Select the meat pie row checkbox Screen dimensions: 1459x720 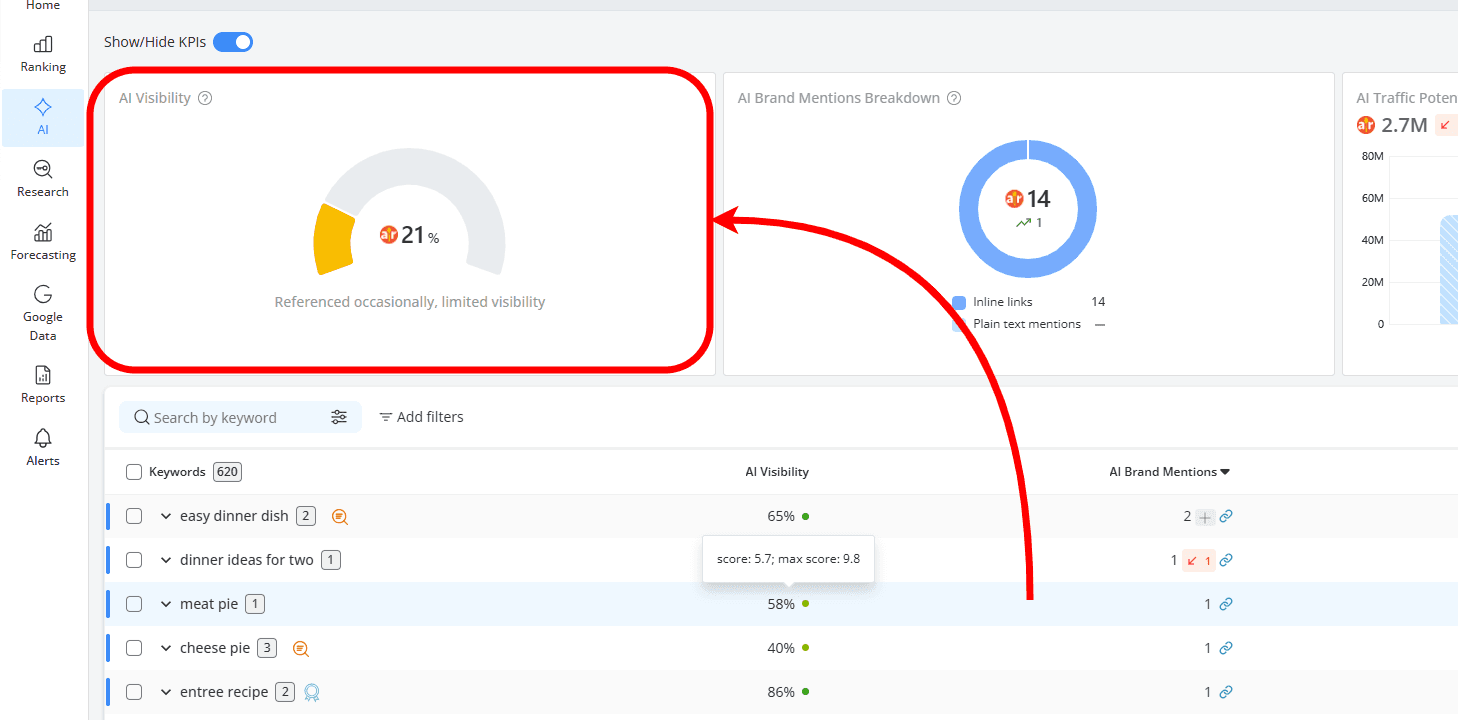click(x=134, y=603)
